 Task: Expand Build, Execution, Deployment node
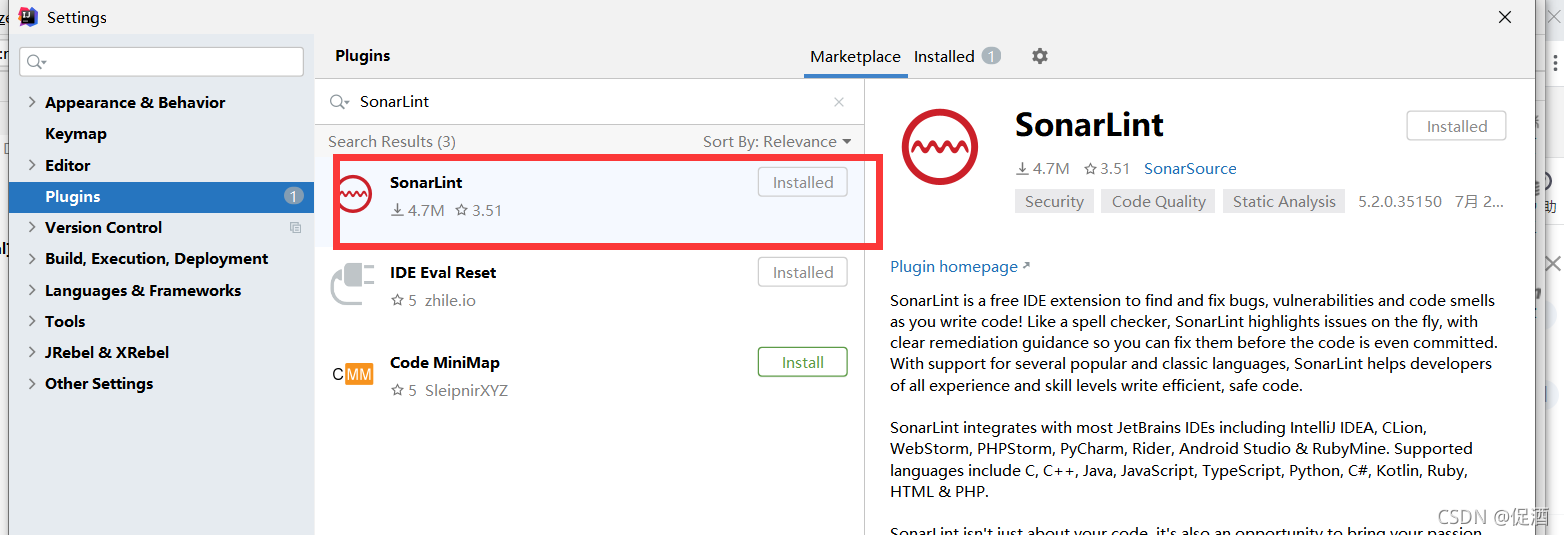click(32, 258)
